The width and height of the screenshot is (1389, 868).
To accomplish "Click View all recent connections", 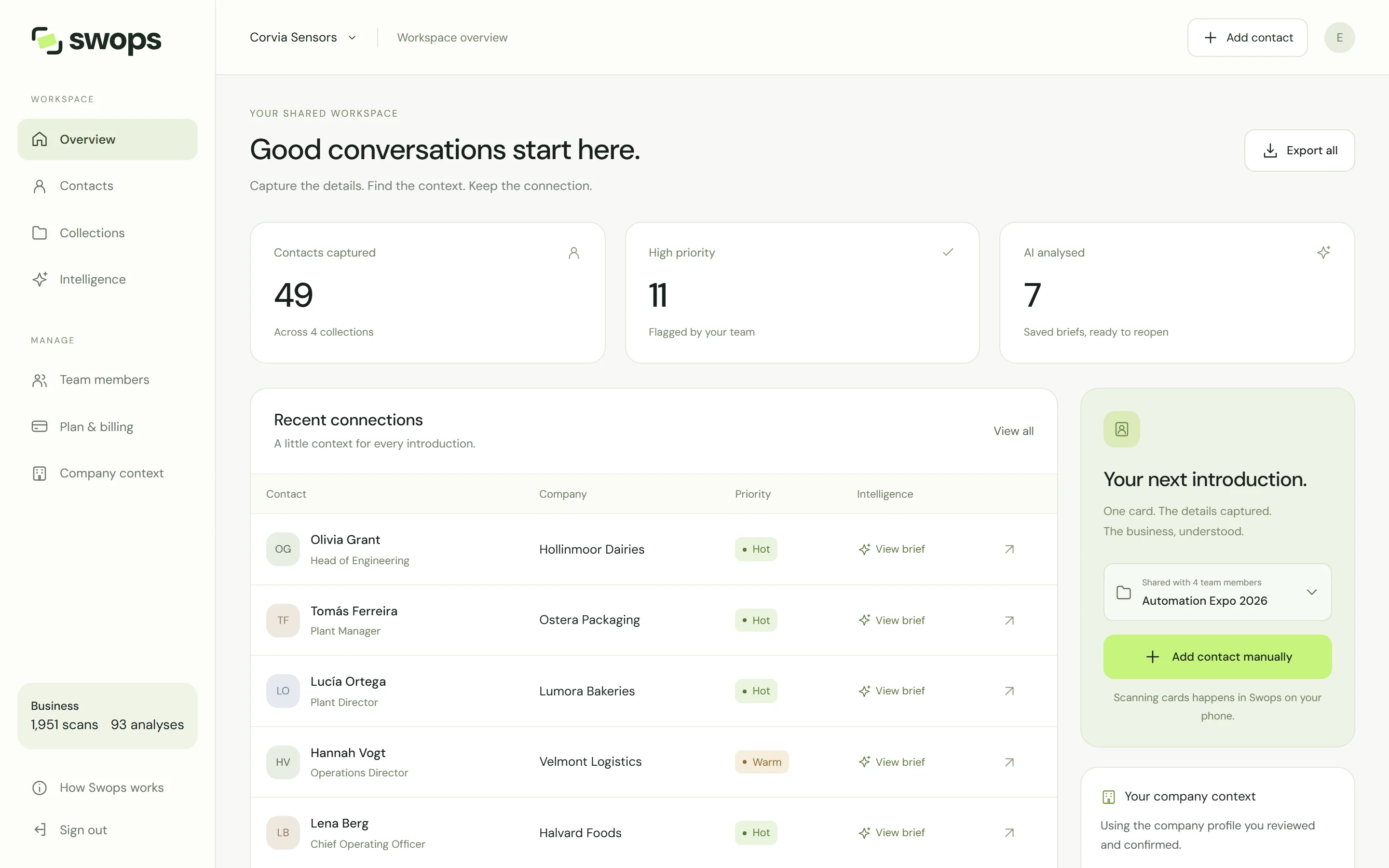I will coord(1013,431).
